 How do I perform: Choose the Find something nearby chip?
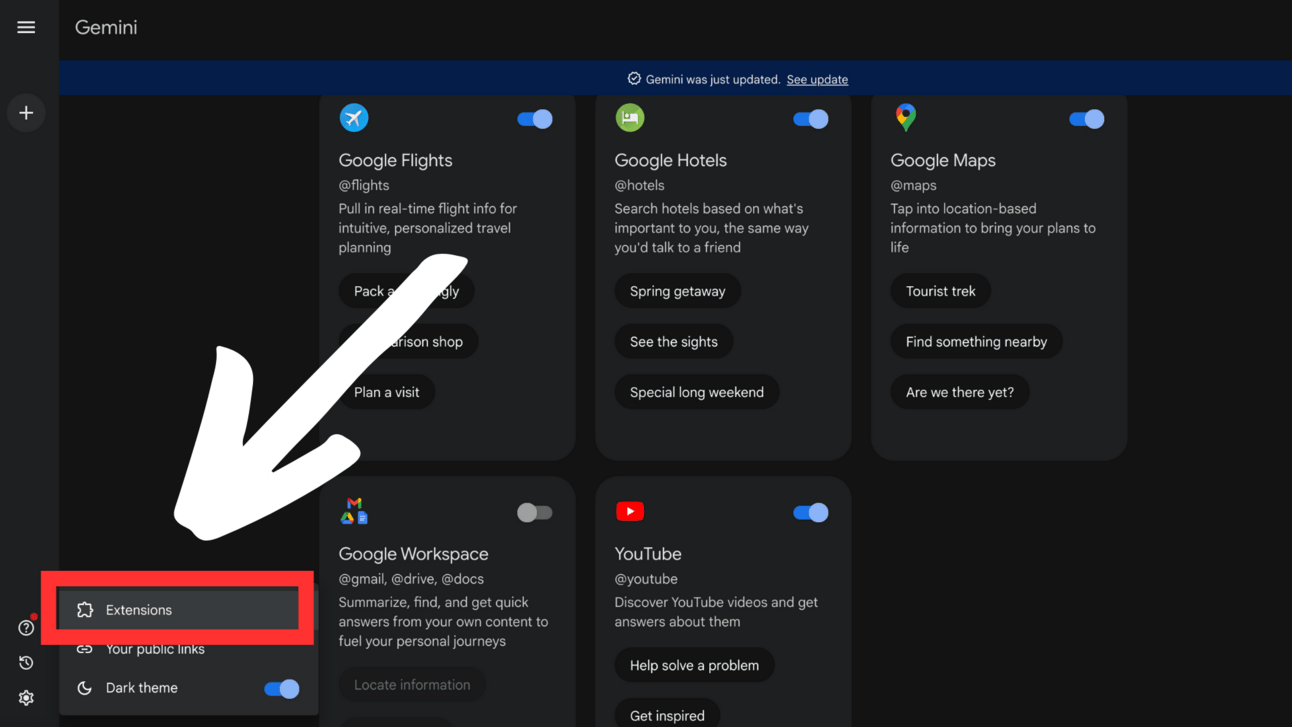[x=977, y=342]
